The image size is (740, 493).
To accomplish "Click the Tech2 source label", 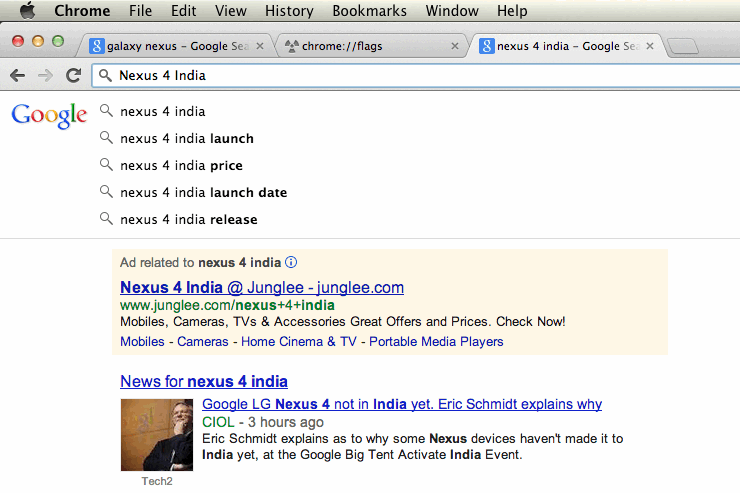I will point(157,481).
